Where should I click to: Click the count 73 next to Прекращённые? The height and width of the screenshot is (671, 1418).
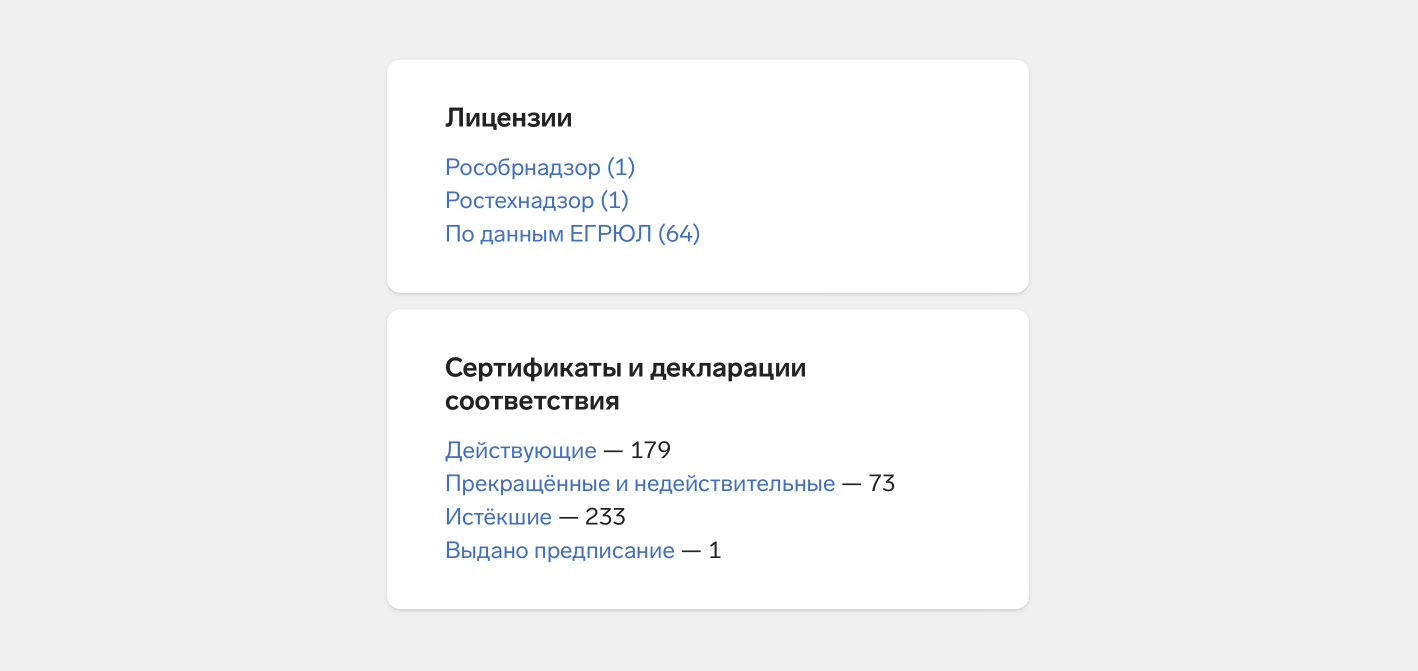coord(881,484)
